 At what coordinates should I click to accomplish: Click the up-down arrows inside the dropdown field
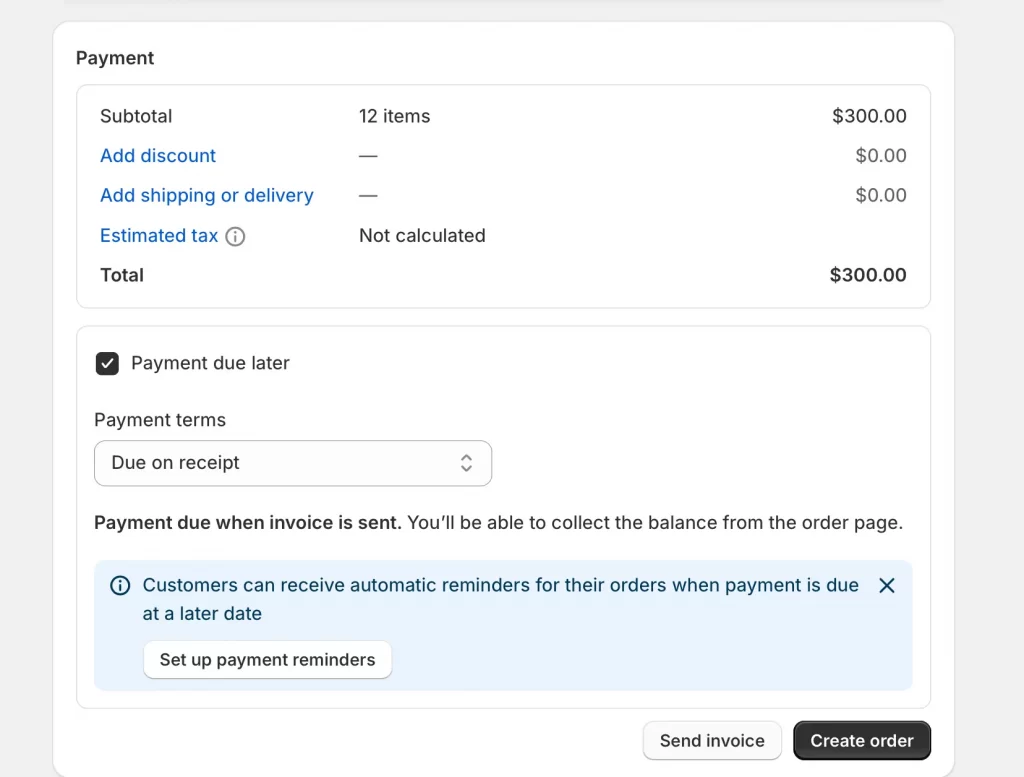pyautogui.click(x=467, y=463)
